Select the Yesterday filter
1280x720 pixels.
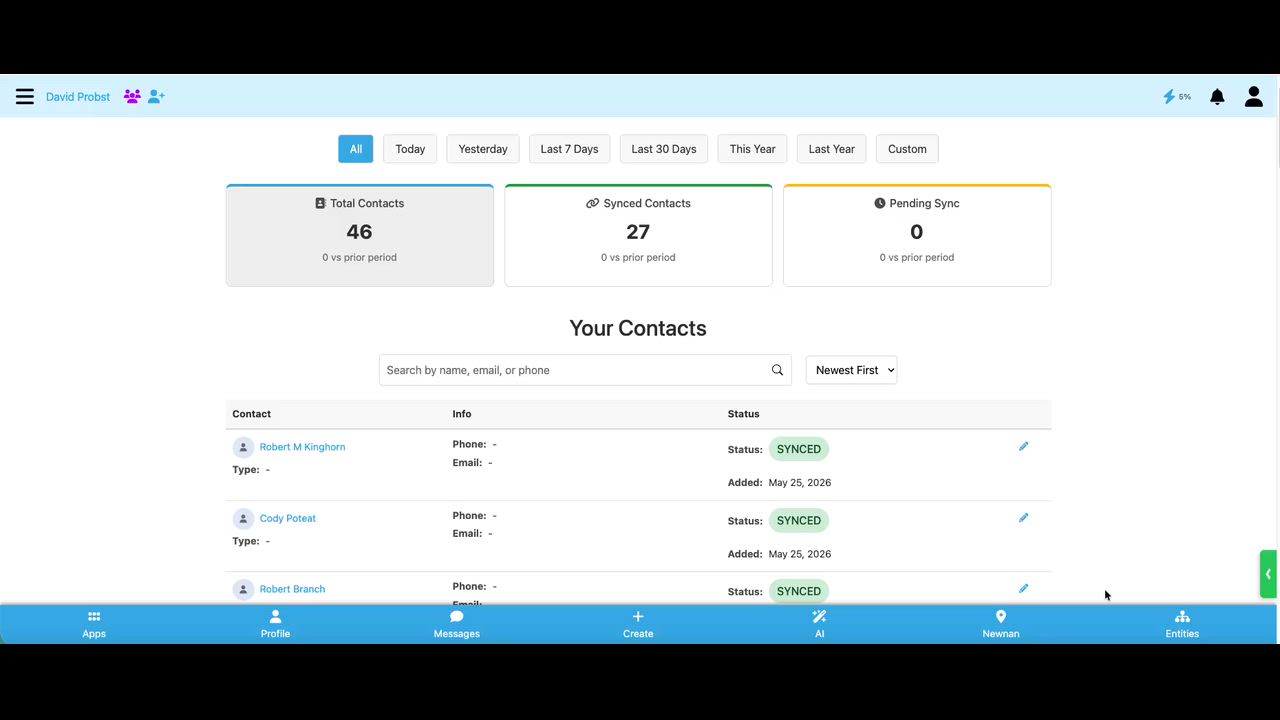(x=483, y=149)
